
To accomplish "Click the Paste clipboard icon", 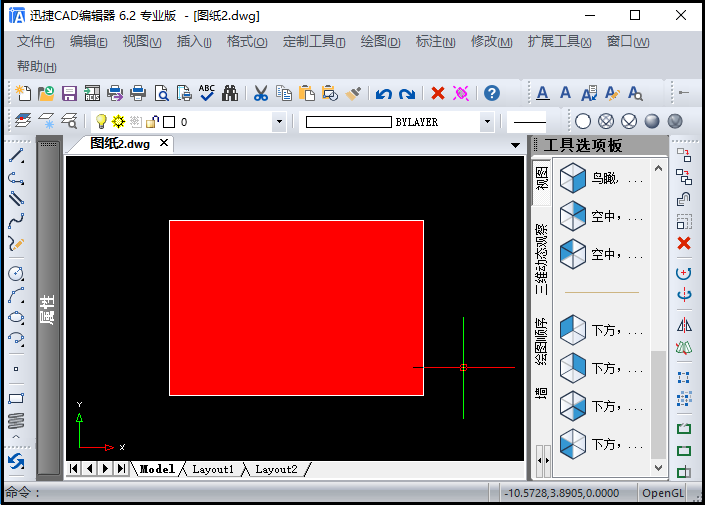I will (307, 93).
